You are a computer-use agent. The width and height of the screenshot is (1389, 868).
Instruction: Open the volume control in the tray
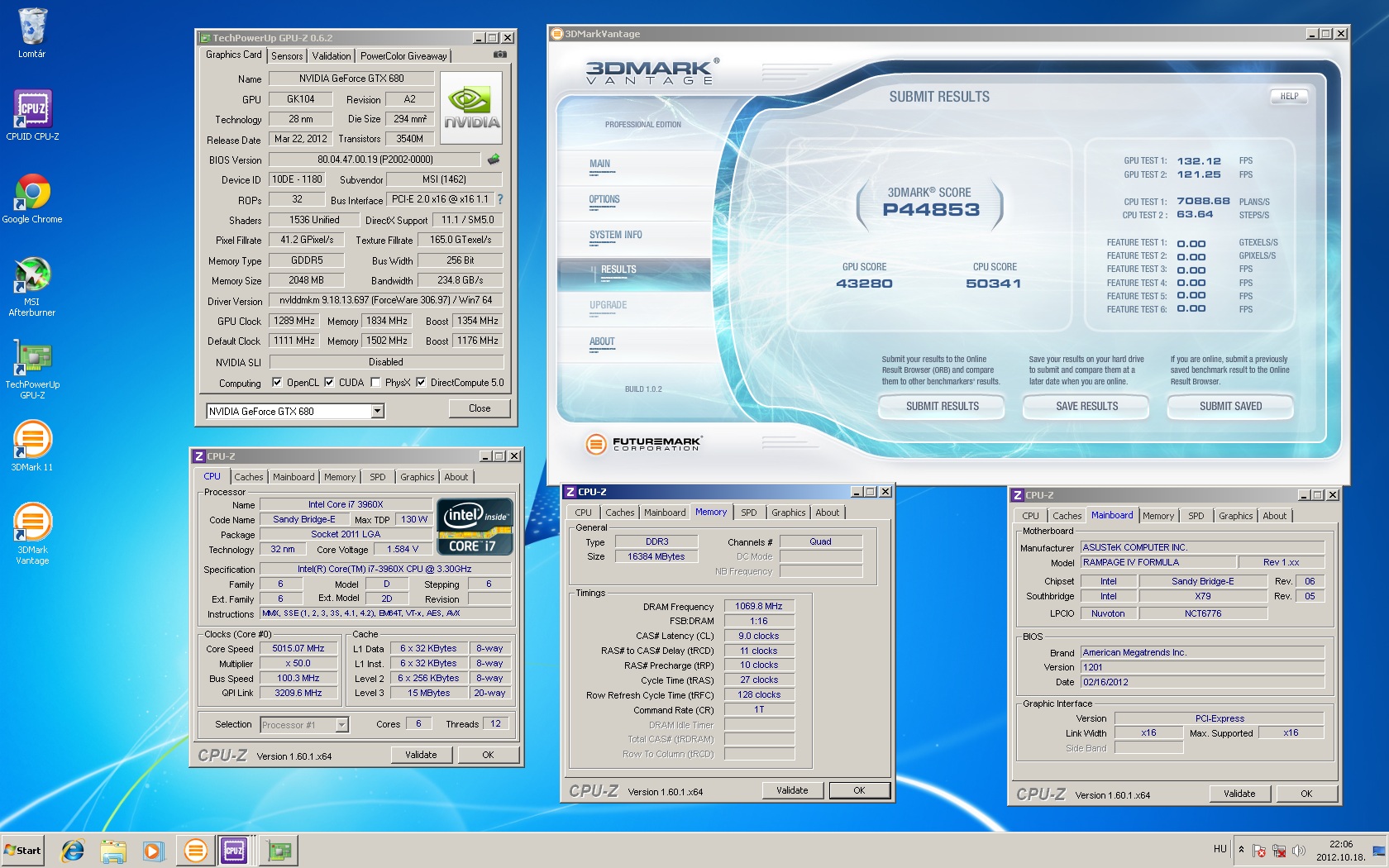click(1299, 851)
